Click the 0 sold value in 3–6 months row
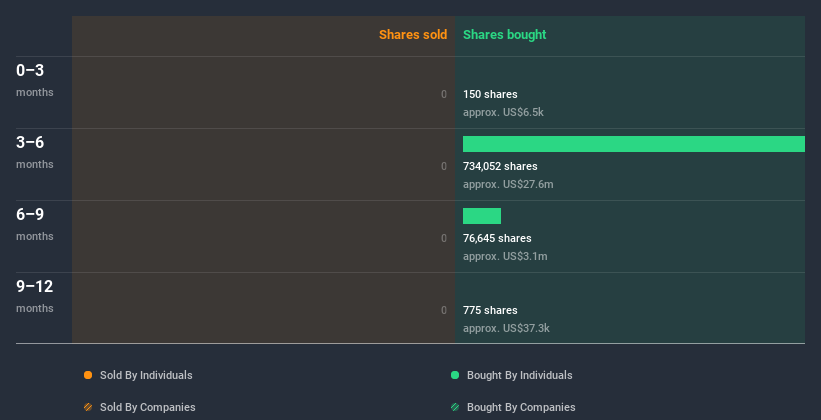821x420 pixels. (x=444, y=166)
